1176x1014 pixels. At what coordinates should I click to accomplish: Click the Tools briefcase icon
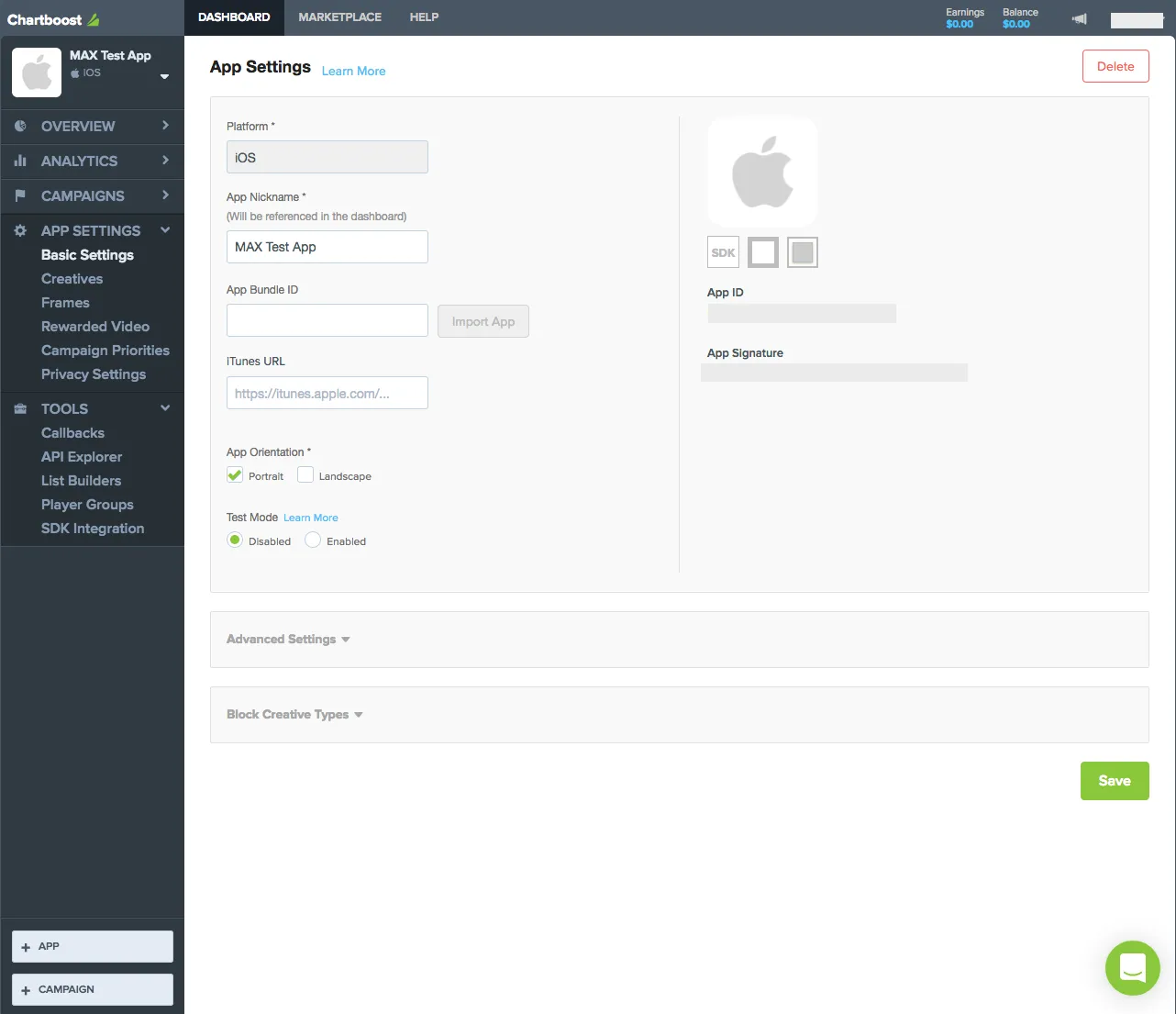20,408
